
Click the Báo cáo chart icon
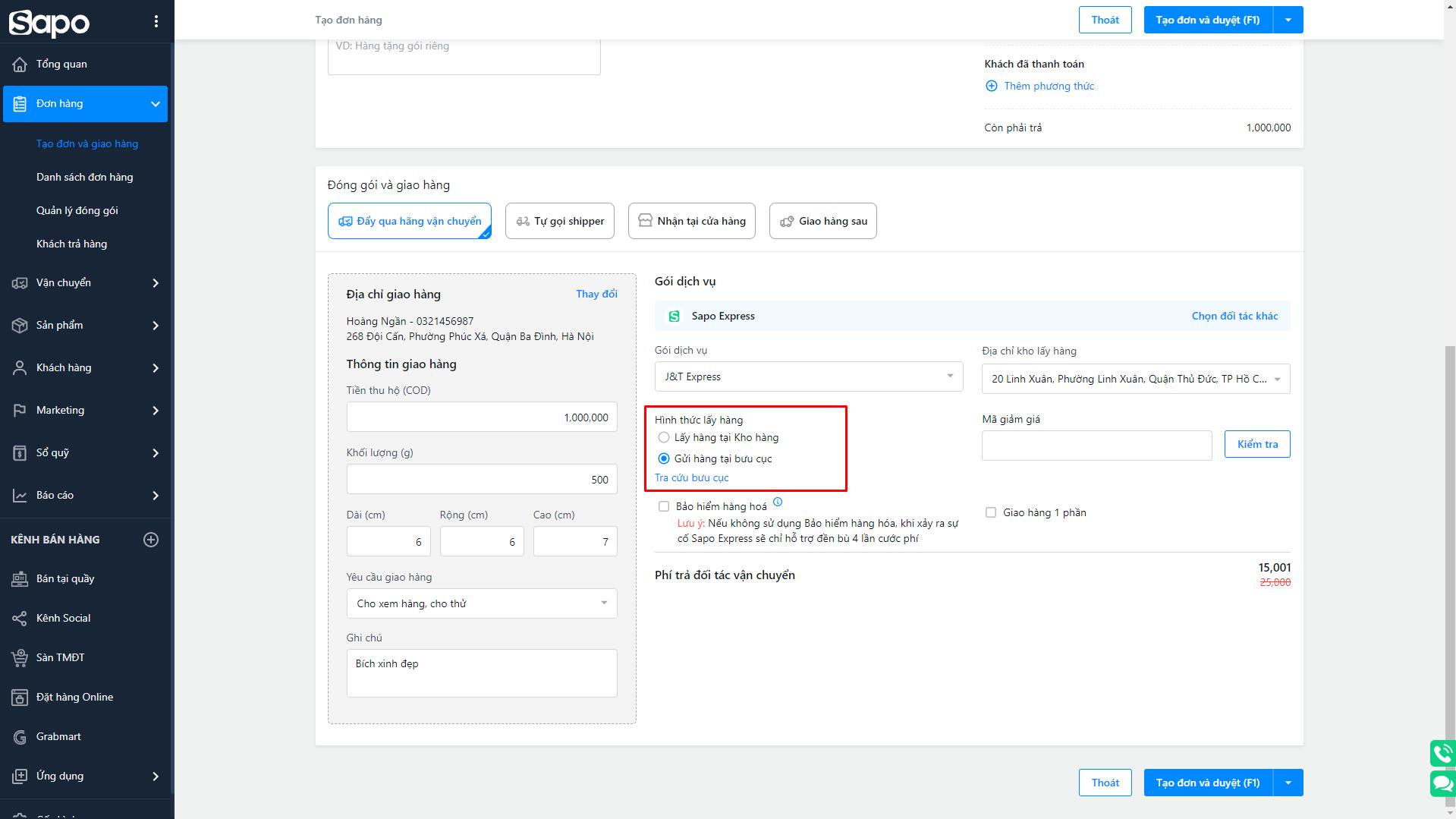tap(20, 496)
